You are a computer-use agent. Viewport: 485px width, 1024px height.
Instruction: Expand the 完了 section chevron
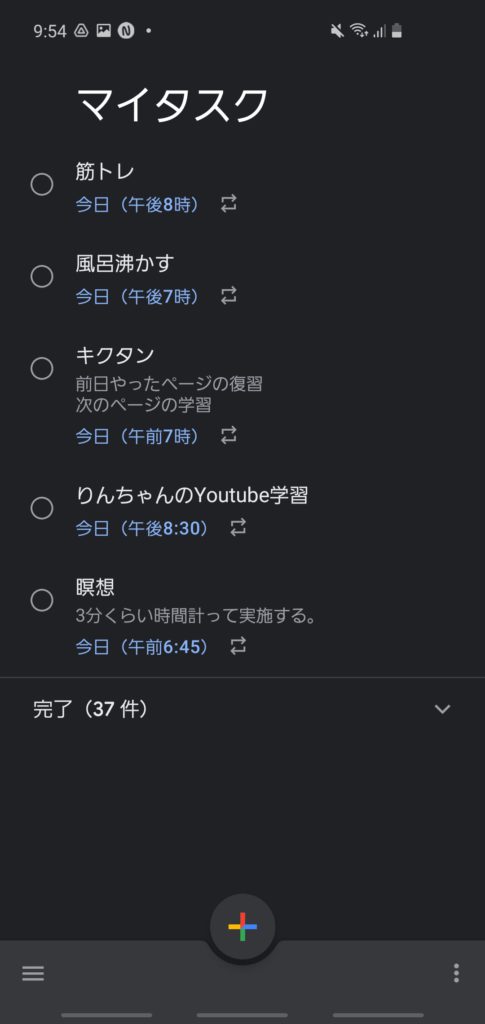tap(443, 709)
